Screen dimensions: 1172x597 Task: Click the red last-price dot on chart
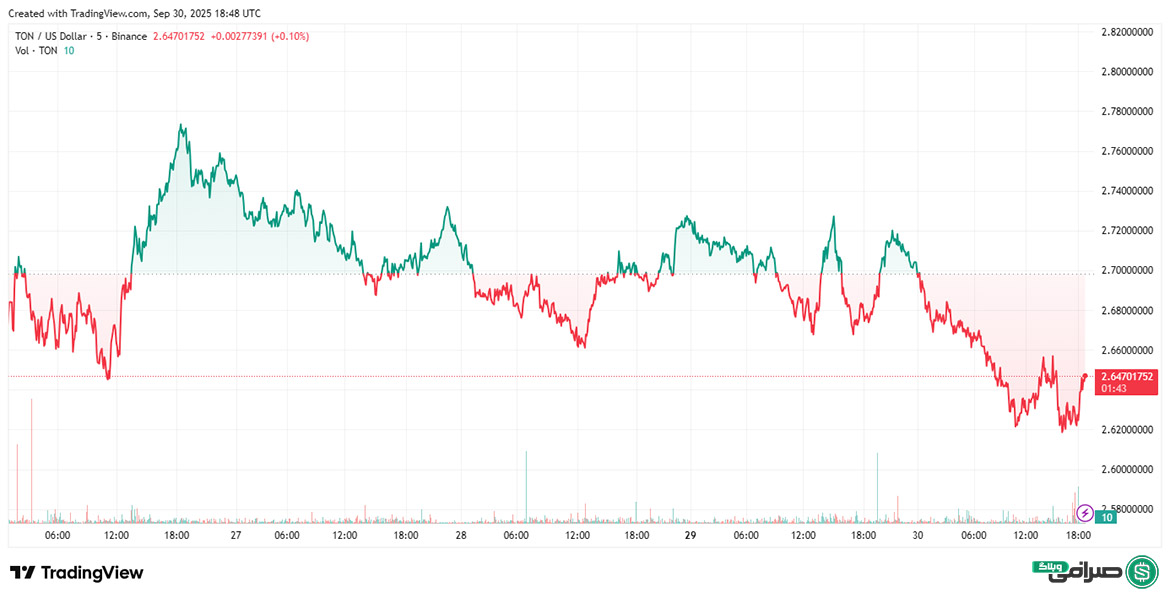pos(1085,376)
